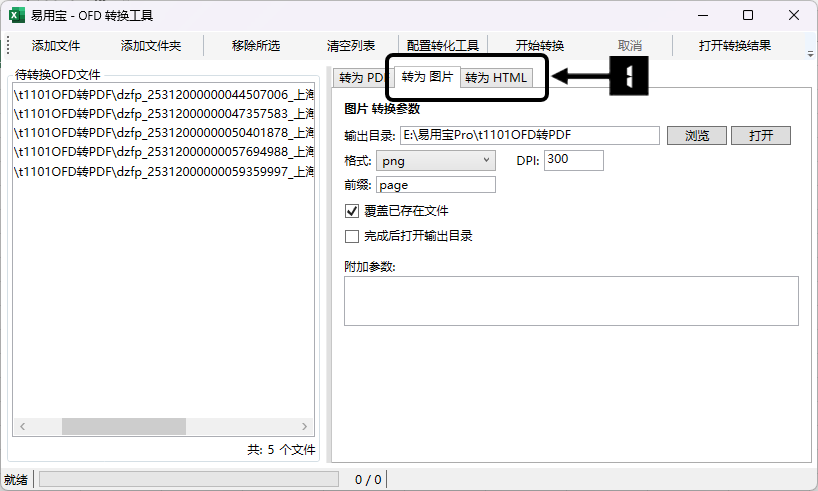The height and width of the screenshot is (491, 818).
Task: Click the DPI input field
Action: click(x=573, y=160)
